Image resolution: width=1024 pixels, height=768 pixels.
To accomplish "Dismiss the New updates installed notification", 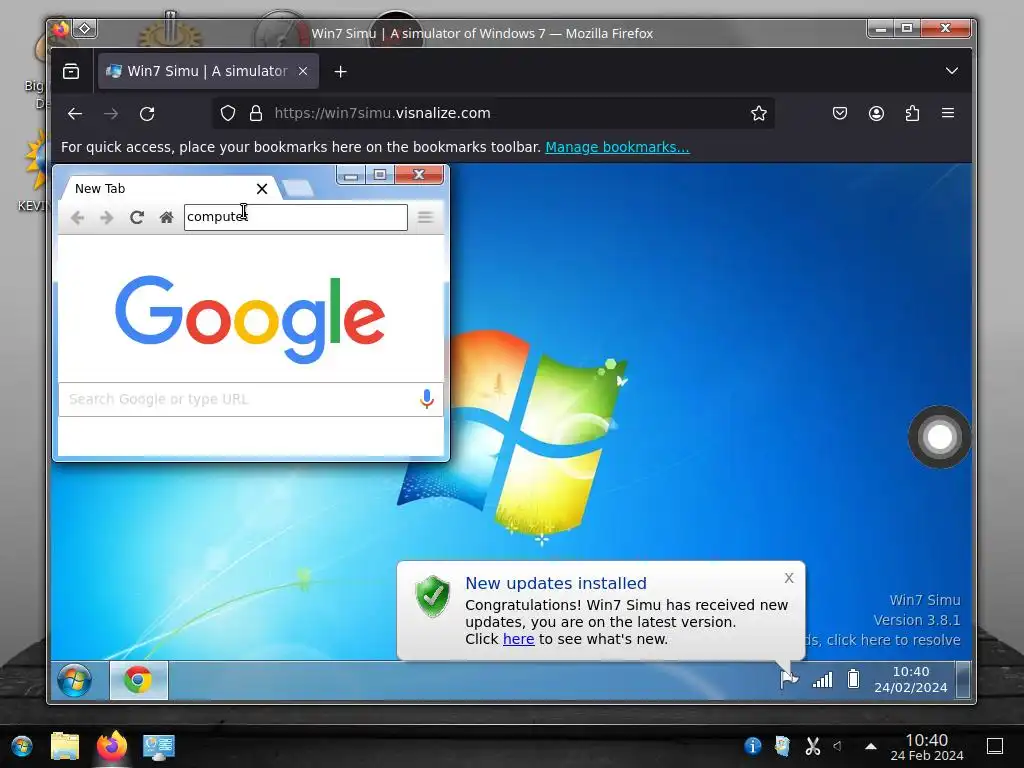I will tap(789, 578).
